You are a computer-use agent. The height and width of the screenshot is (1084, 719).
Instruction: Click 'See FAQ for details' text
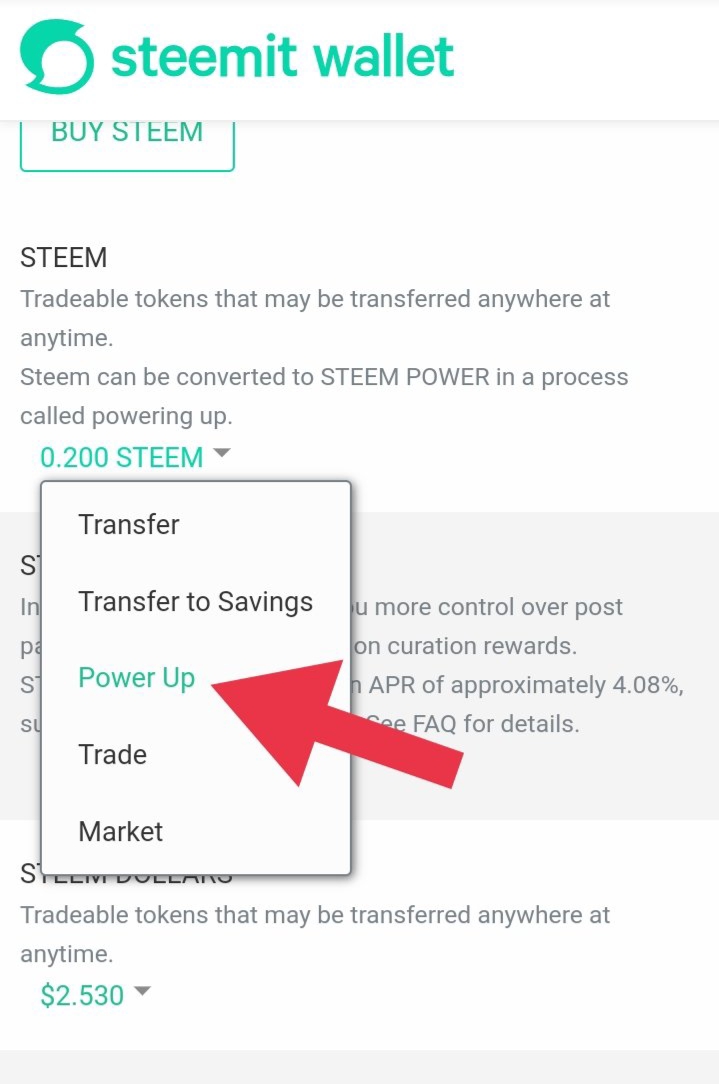[474, 723]
